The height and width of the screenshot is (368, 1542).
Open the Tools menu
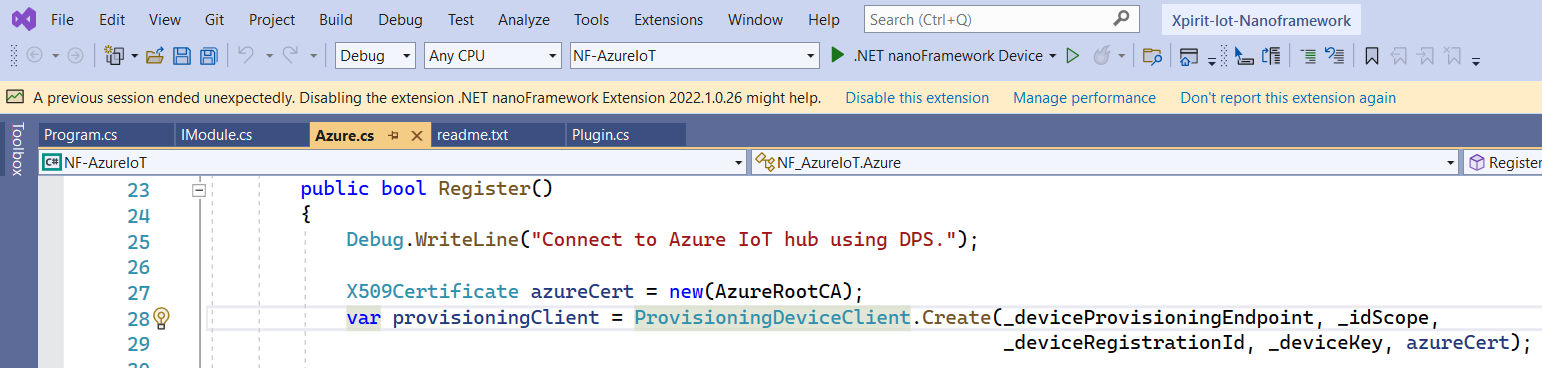point(592,19)
